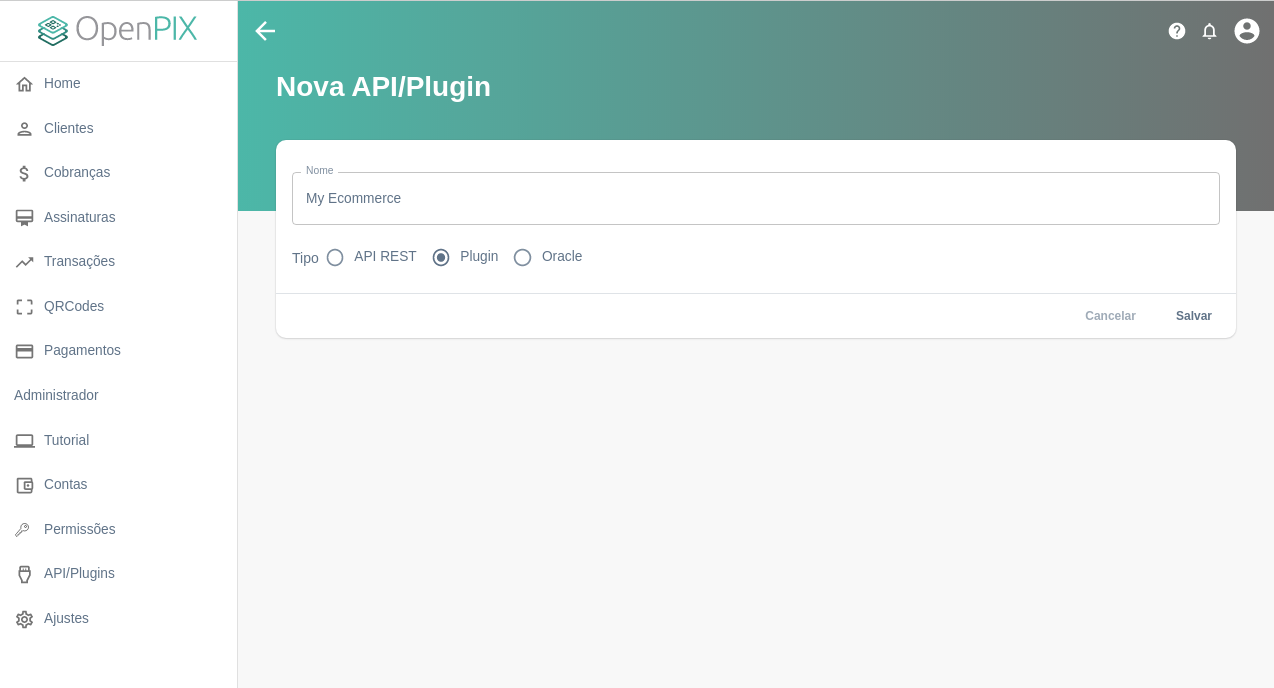Open the Home section via house icon
This screenshot has height=688, width=1274.
point(24,84)
